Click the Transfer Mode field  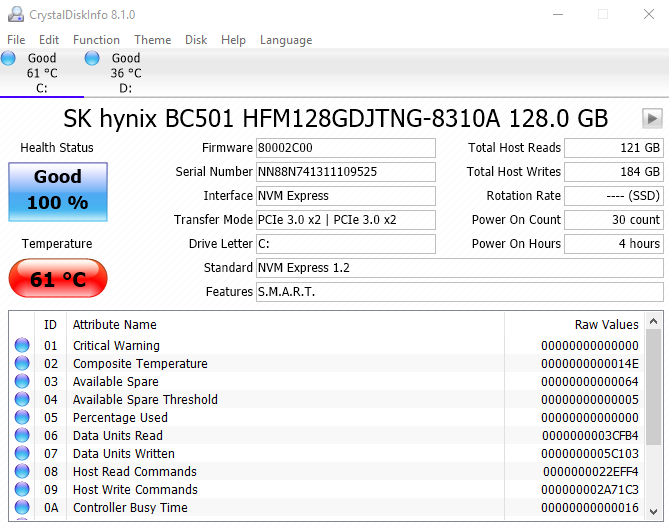(x=346, y=220)
